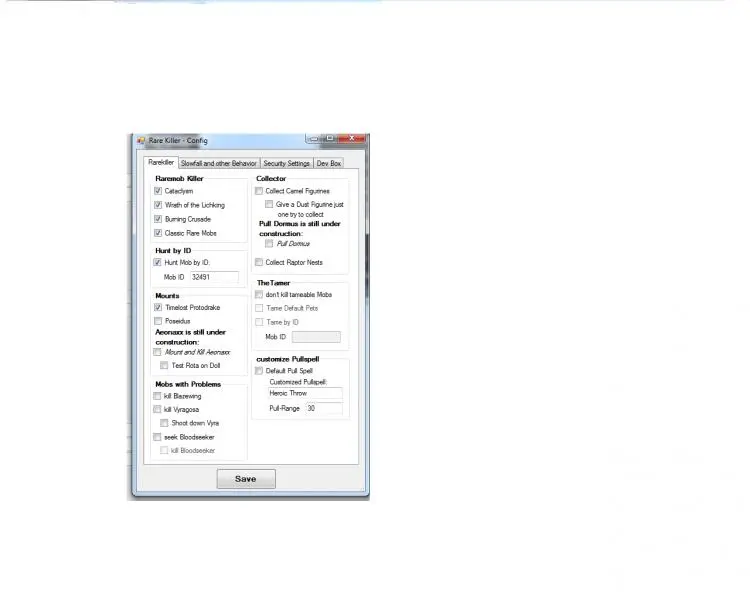The image size is (750, 600).
Task: Enable don't kill tameable Mobs
Action: tap(259, 295)
